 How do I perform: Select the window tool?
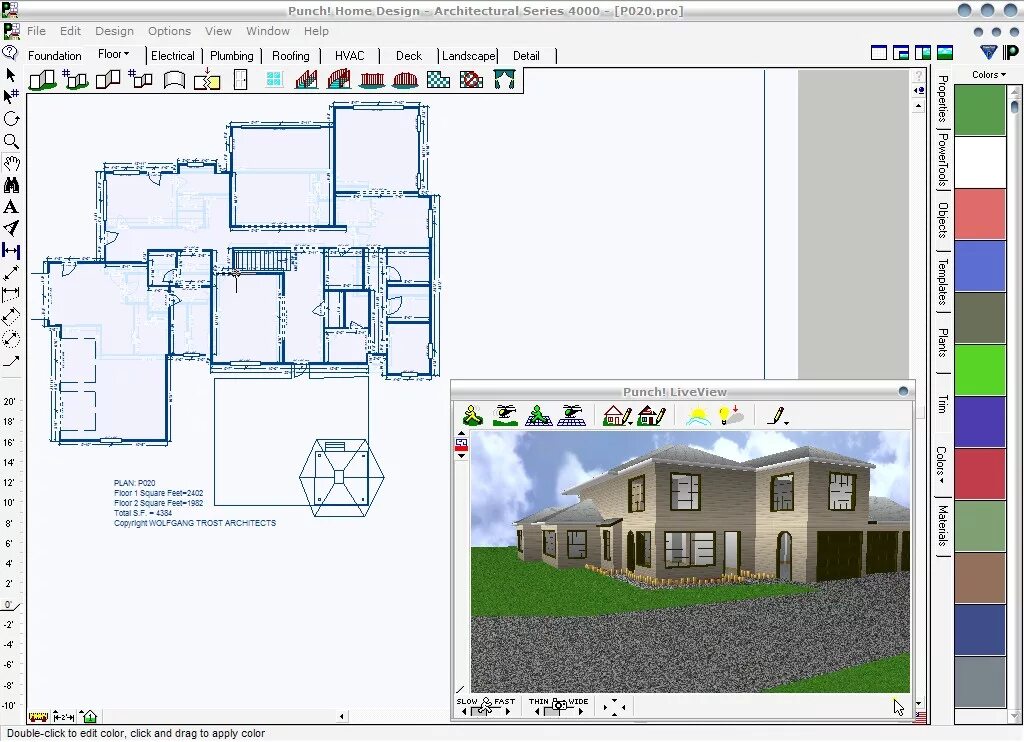point(274,80)
